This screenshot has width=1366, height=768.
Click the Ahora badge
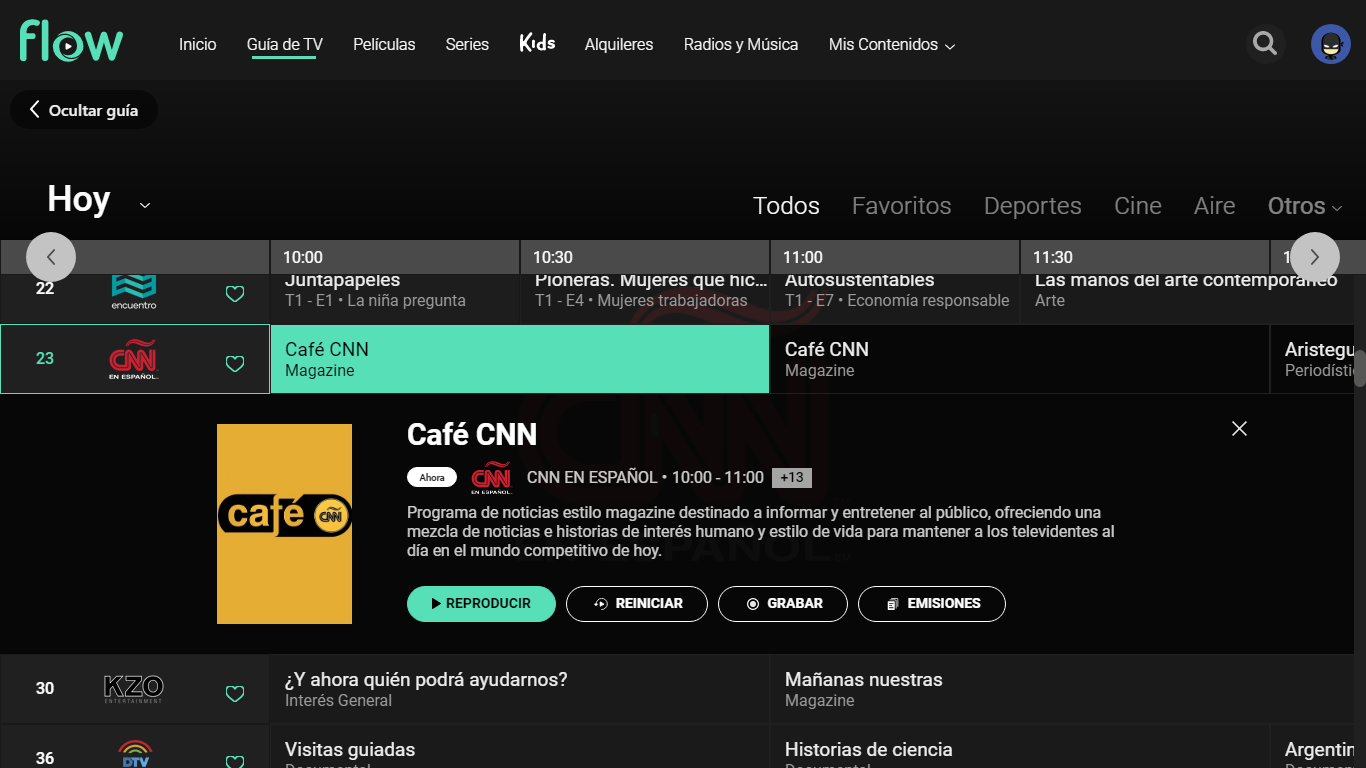(432, 478)
